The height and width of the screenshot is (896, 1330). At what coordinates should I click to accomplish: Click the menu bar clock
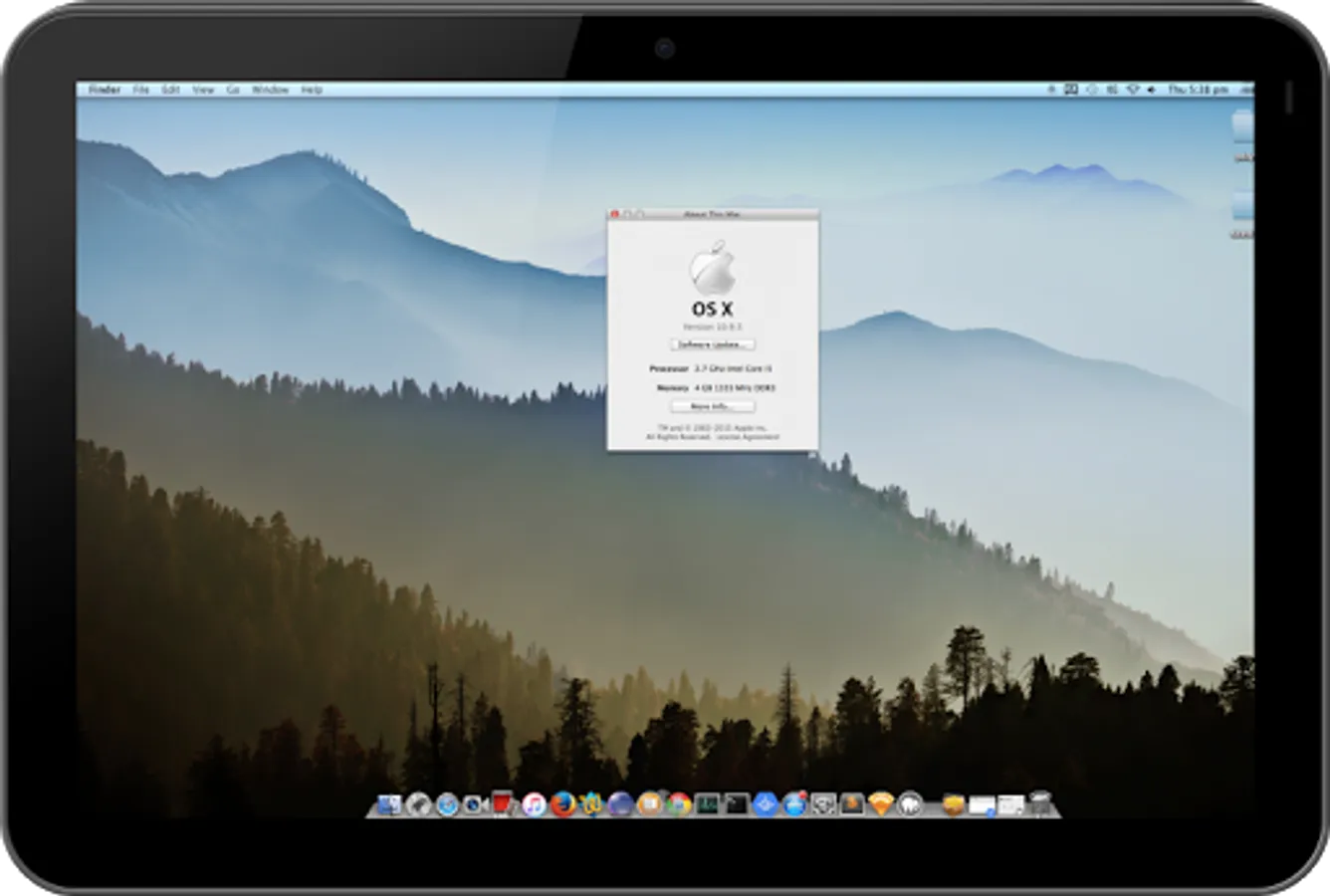coord(1198,90)
